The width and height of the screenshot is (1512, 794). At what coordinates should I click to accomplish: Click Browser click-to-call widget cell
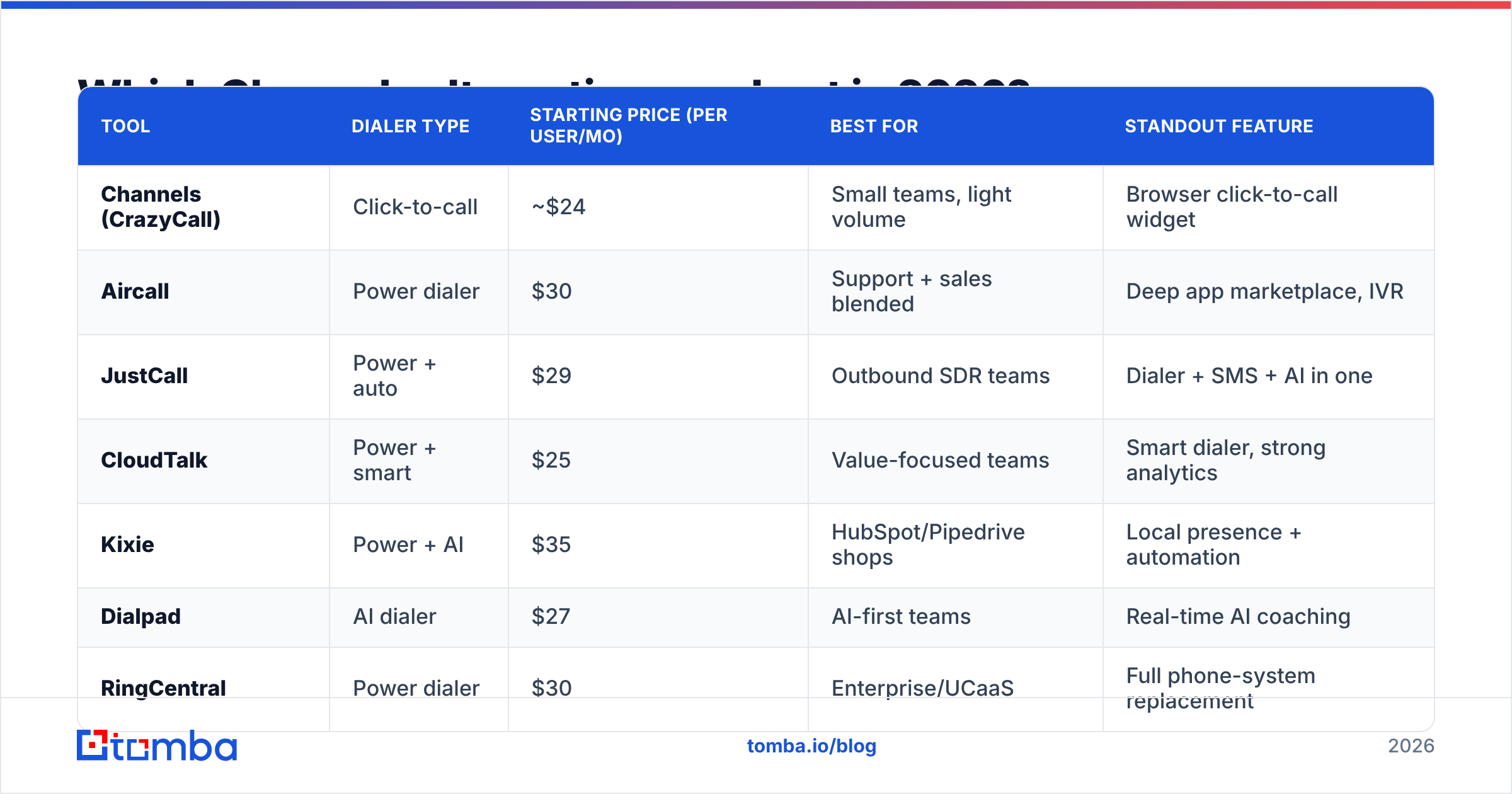click(1232, 207)
